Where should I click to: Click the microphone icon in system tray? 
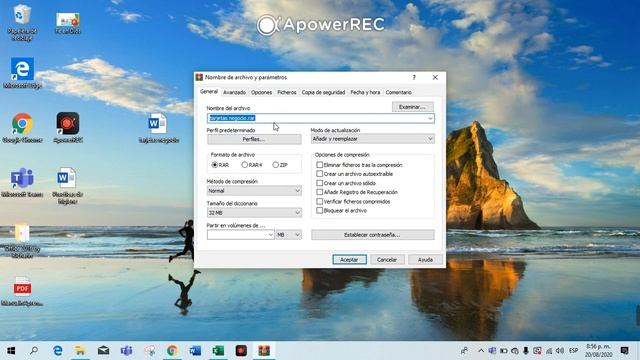tap(526, 351)
